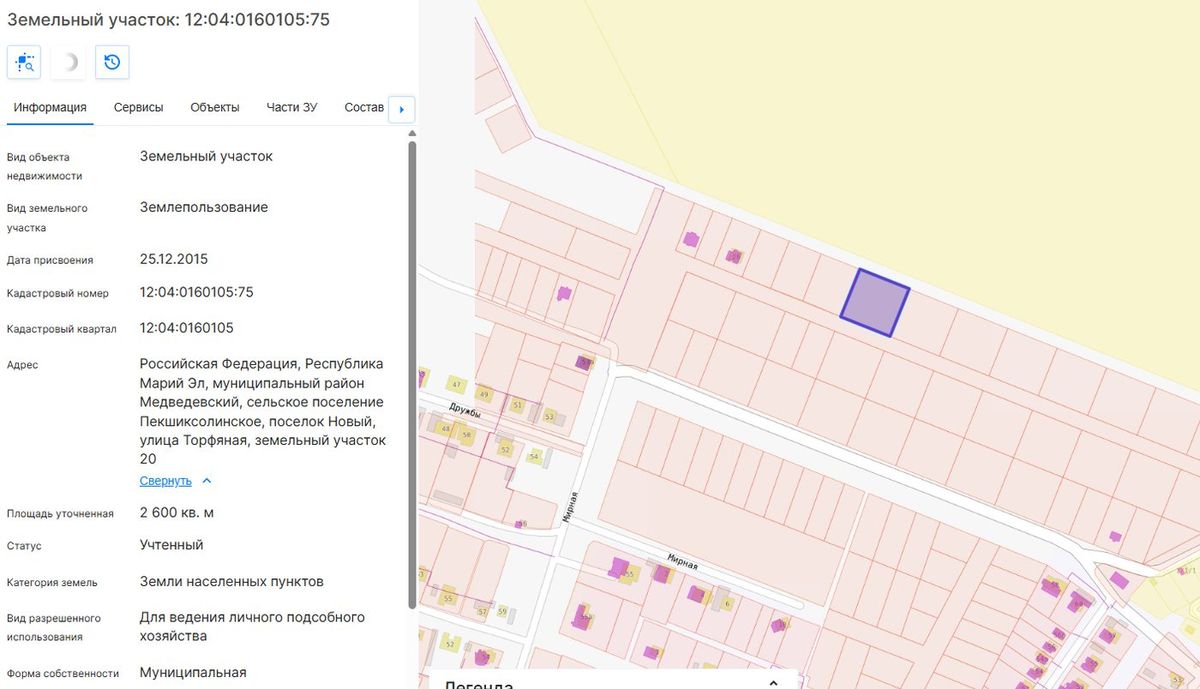Click the Легенда panel title
The width and height of the screenshot is (1200, 689).
coord(479,684)
